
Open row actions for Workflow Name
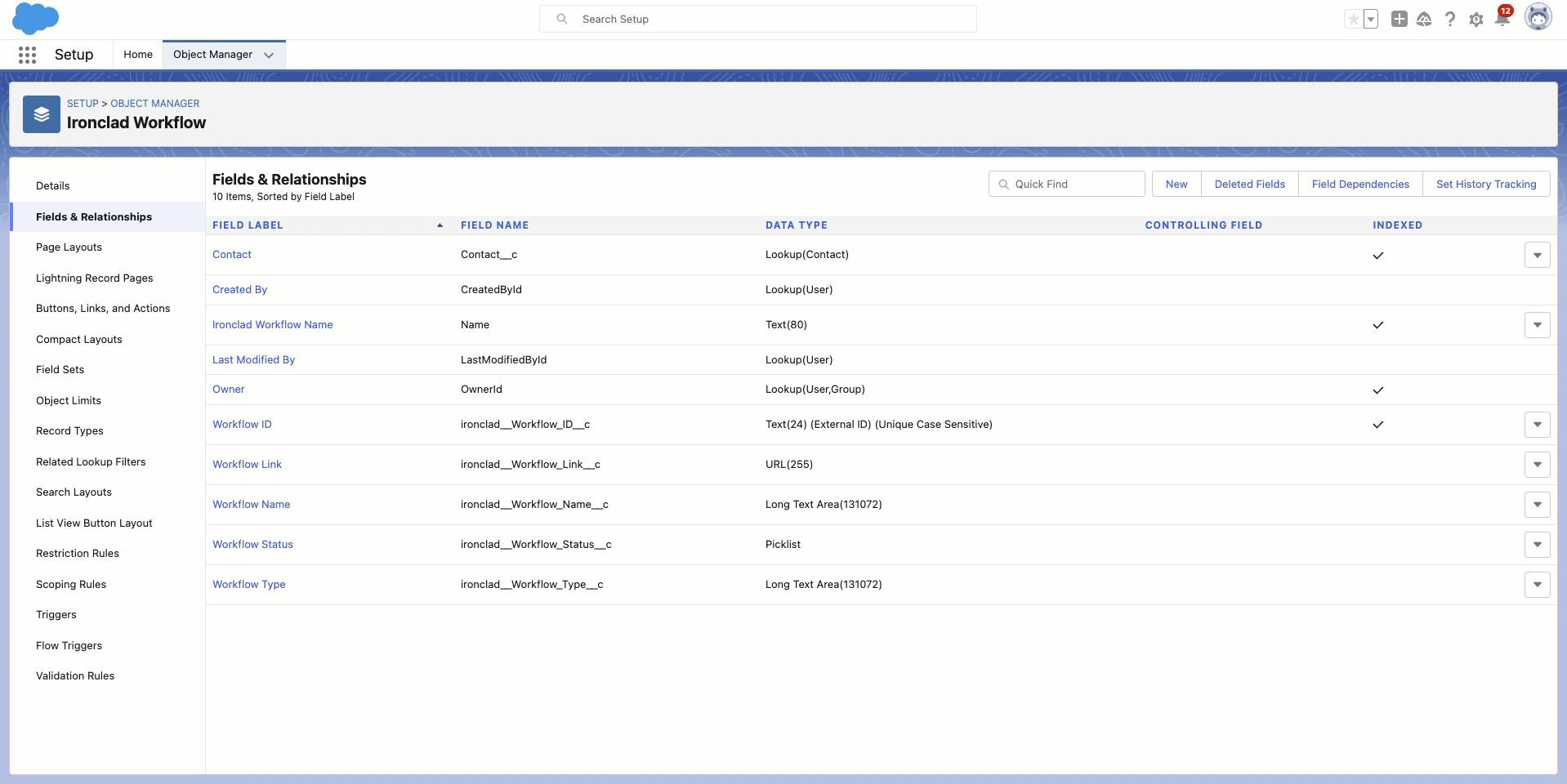click(x=1538, y=505)
